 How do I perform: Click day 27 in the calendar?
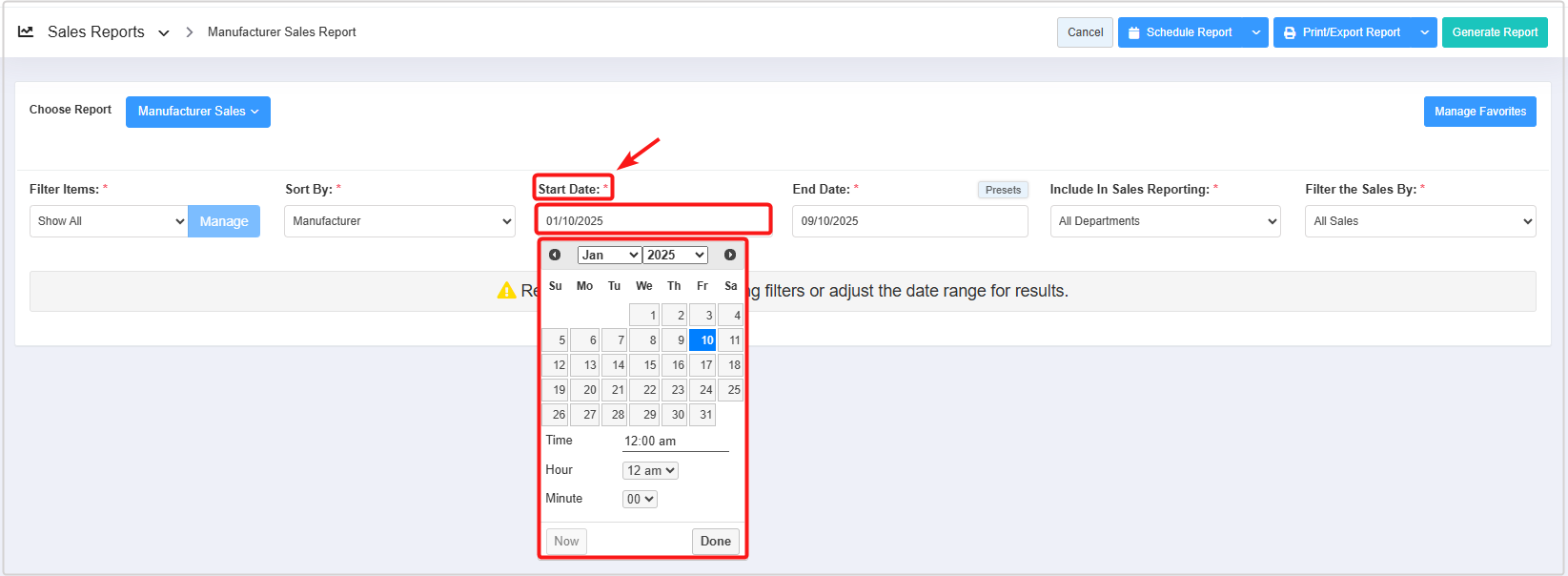click(584, 414)
